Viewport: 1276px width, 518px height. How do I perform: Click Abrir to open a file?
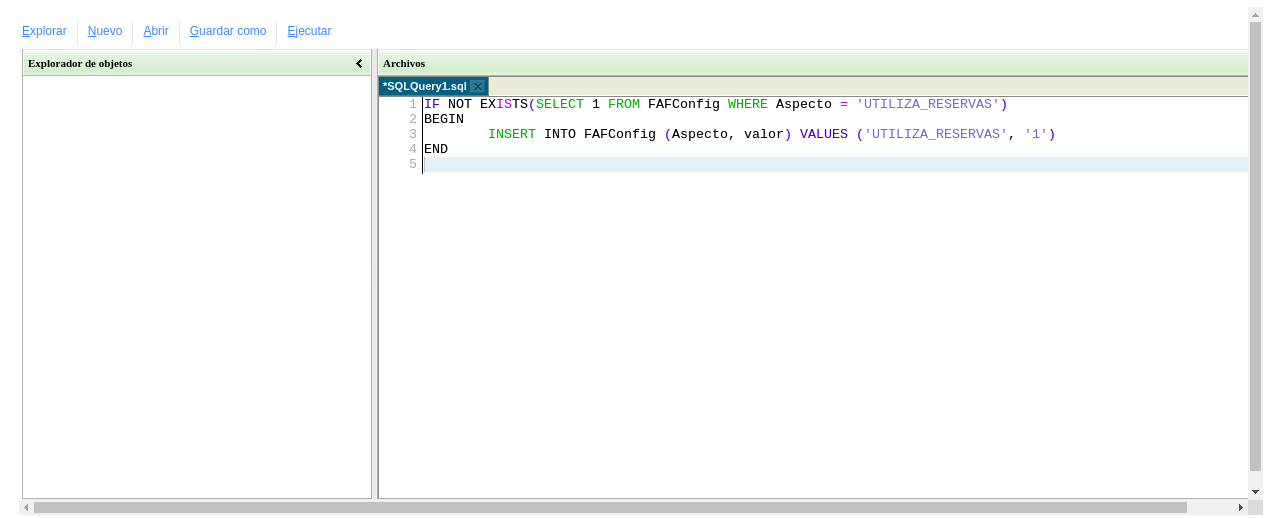tap(156, 31)
